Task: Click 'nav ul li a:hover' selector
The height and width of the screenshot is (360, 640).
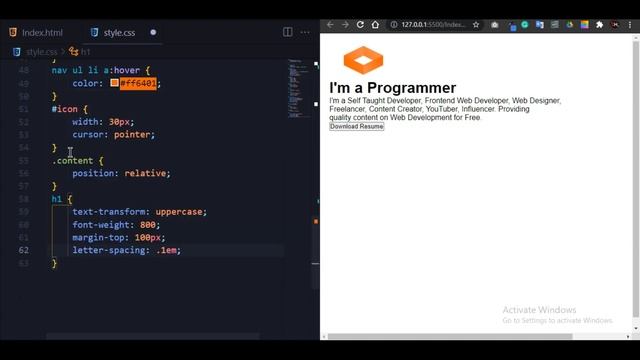Action: click(96, 70)
